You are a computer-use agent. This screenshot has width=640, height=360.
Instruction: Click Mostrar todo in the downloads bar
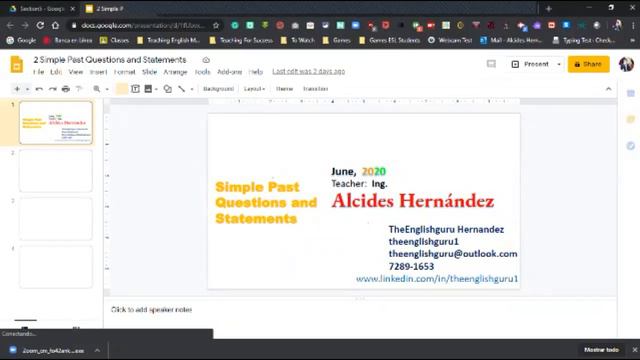[x=601, y=350]
